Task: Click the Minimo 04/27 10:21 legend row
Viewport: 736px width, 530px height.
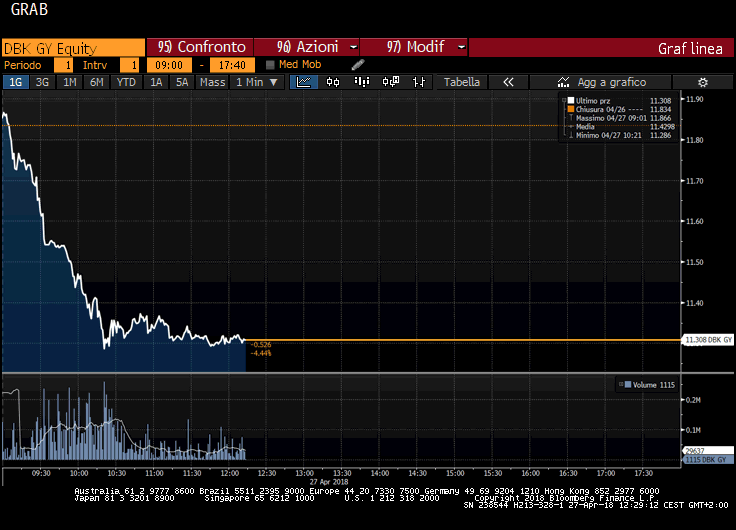Action: (x=619, y=135)
